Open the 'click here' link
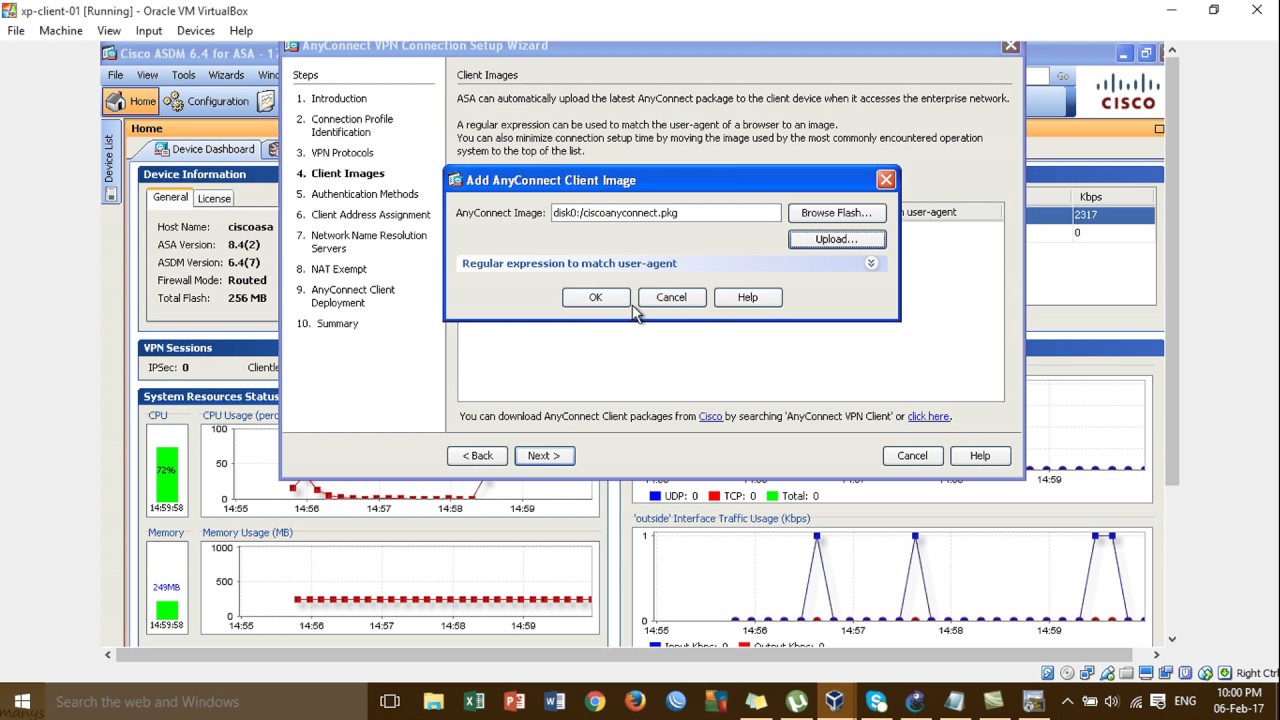1280x720 pixels. coord(928,416)
